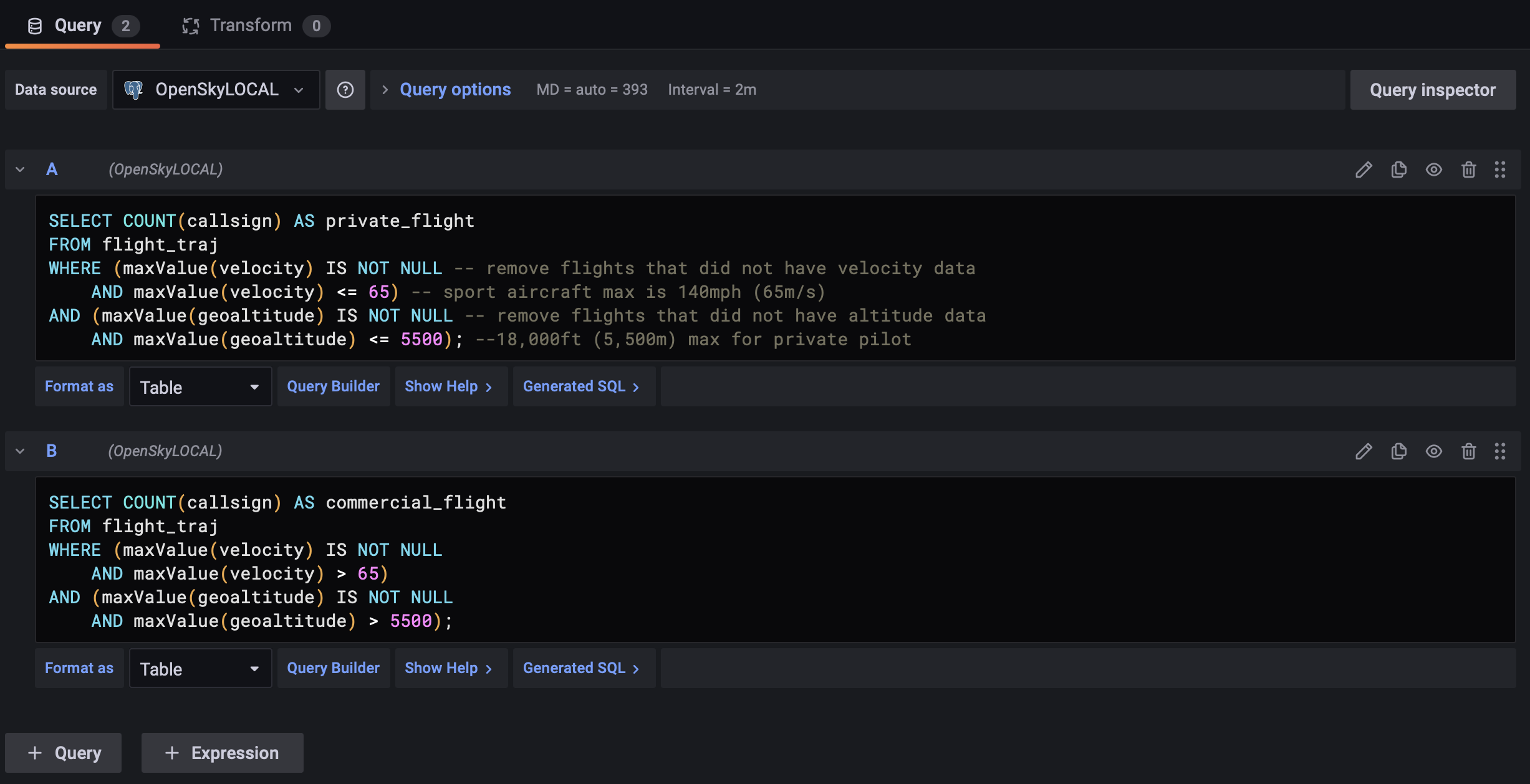
Task: Click the edit pencil icon on query B
Action: tap(1363, 452)
